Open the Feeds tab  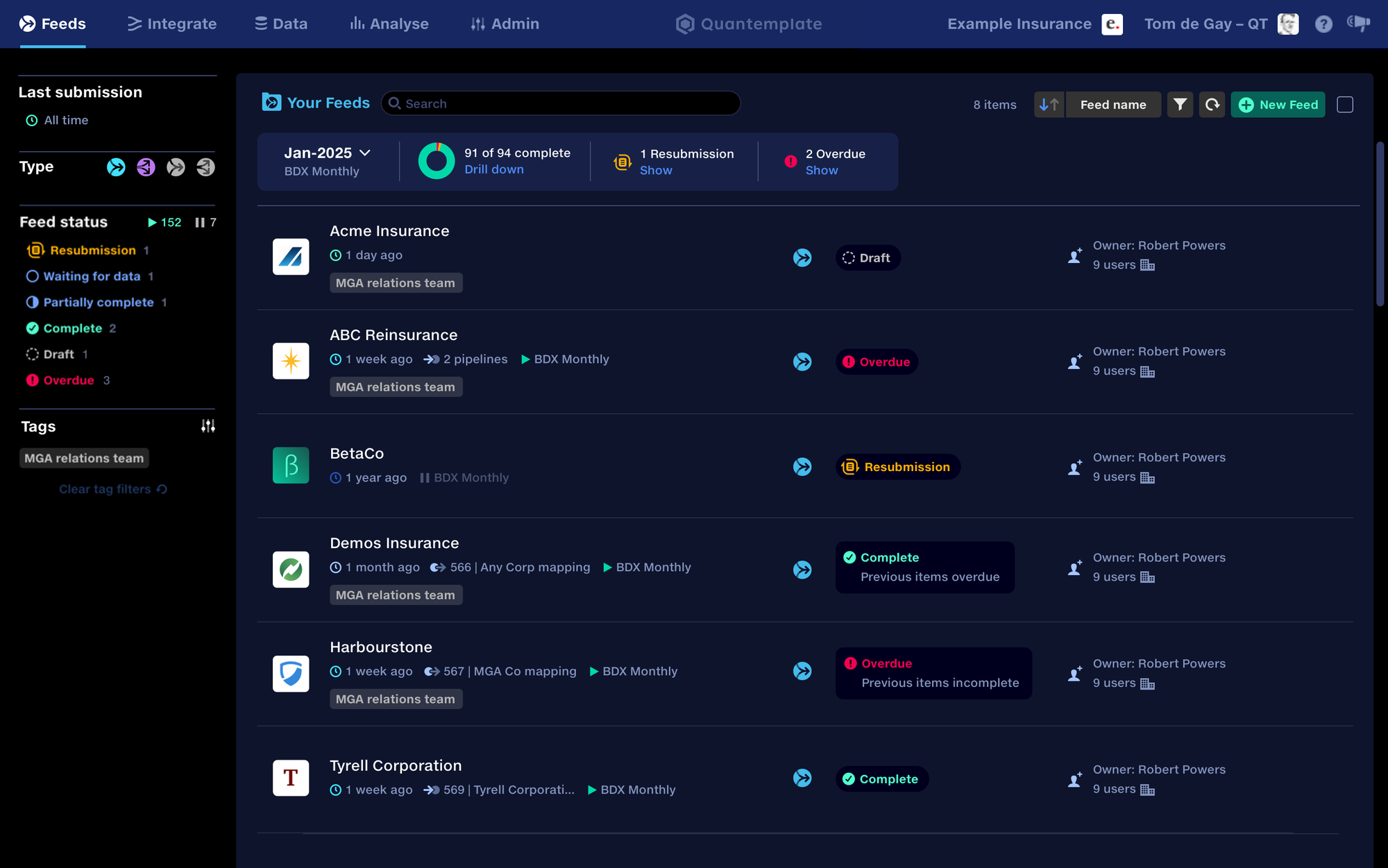click(x=53, y=24)
